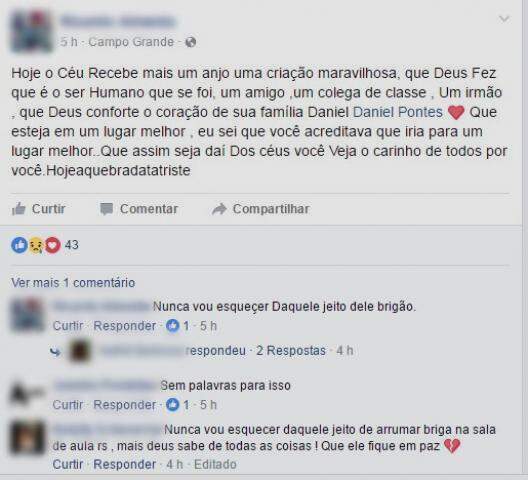The width and height of the screenshot is (528, 480).
Task: Click Responder under the last comment
Action: (x=125, y=464)
